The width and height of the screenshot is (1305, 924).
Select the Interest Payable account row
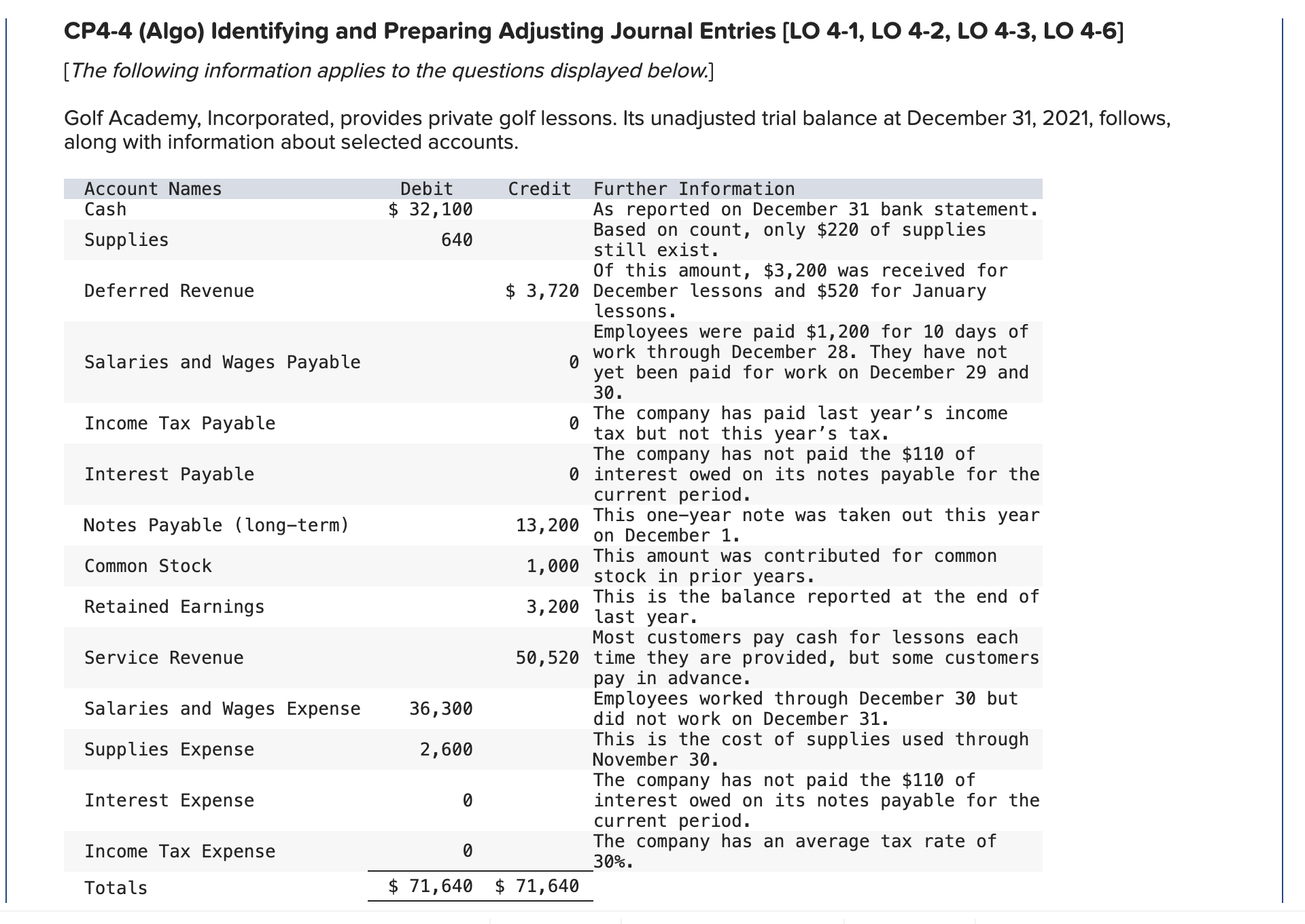click(169, 474)
